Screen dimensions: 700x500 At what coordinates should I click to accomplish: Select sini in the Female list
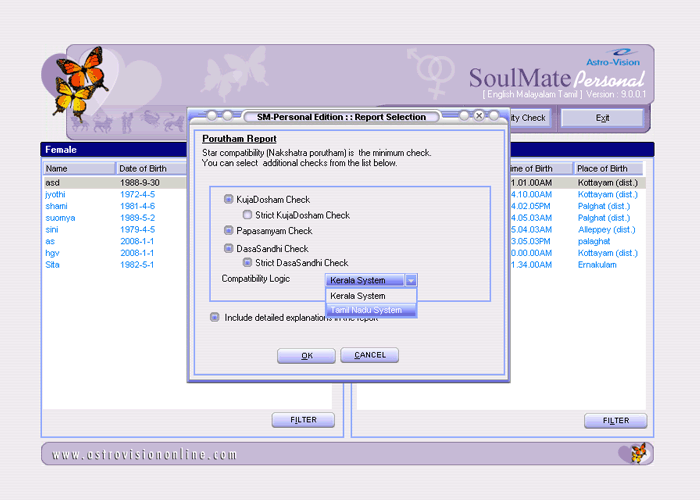pyautogui.click(x=52, y=229)
